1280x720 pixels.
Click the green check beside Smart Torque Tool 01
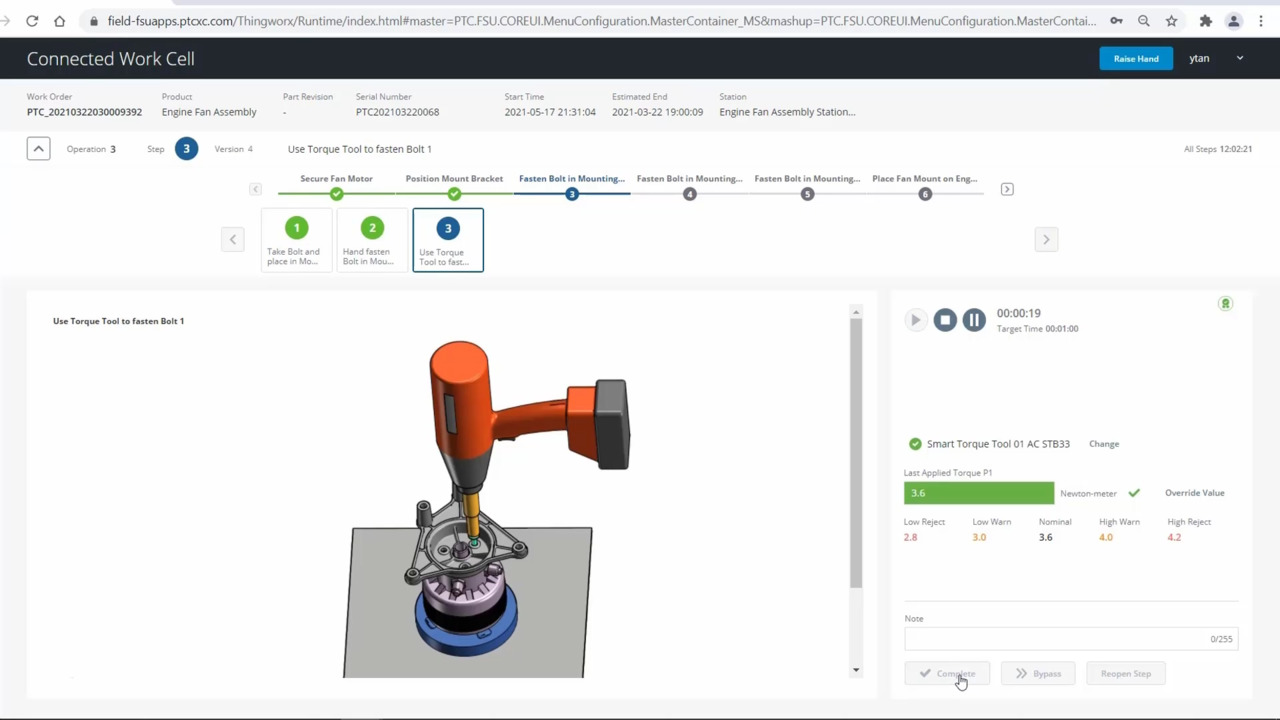point(915,443)
